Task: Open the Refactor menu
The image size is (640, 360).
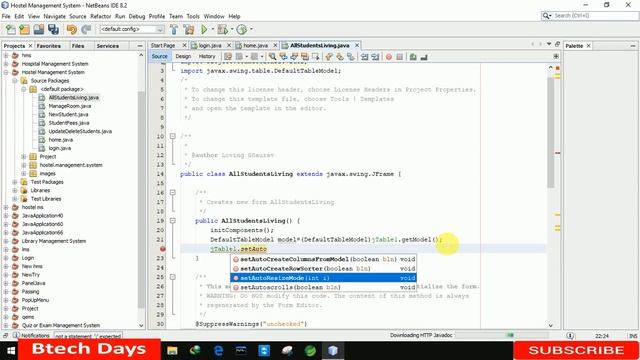Action: click(x=100, y=16)
